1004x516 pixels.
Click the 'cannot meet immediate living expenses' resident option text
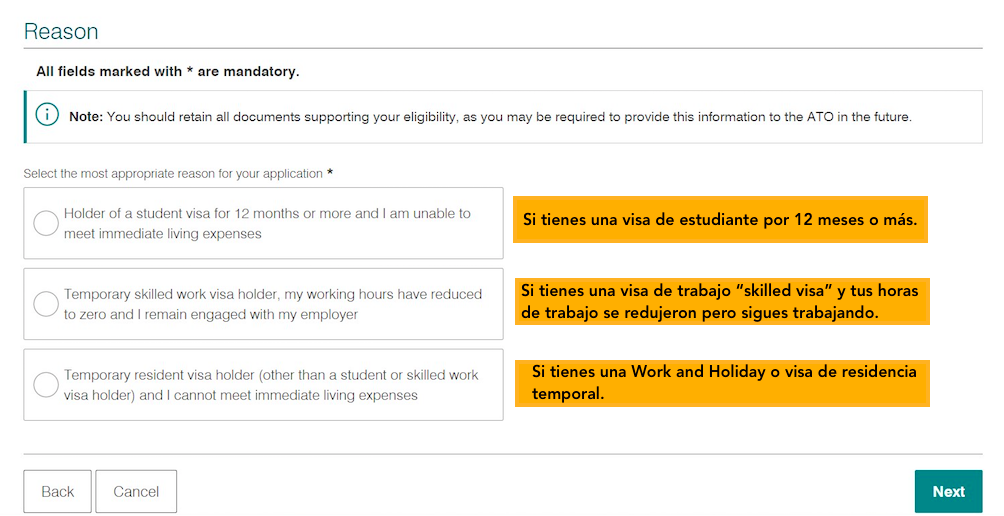click(x=271, y=385)
